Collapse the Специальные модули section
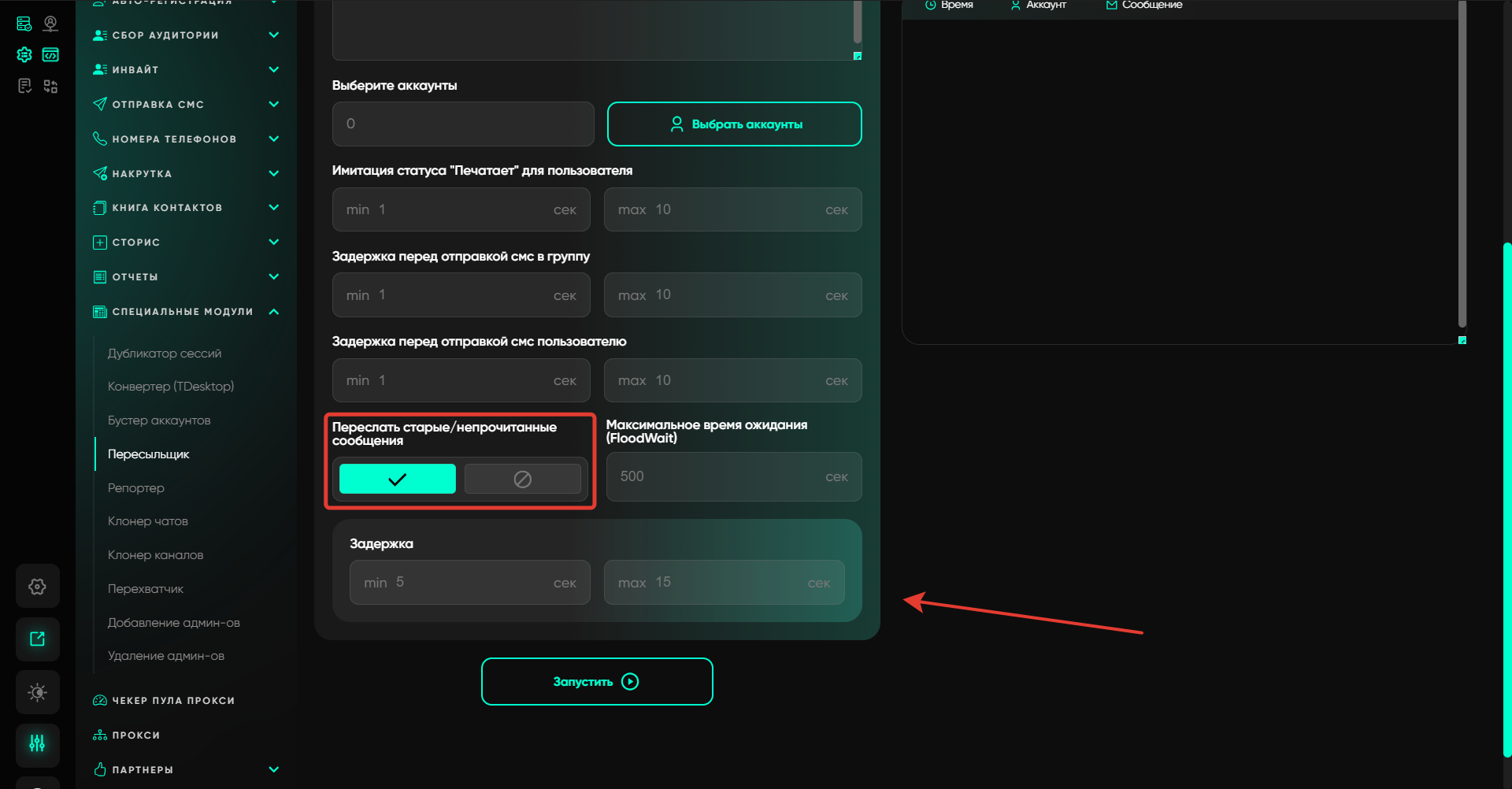The height and width of the screenshot is (789, 1512). coord(274,312)
